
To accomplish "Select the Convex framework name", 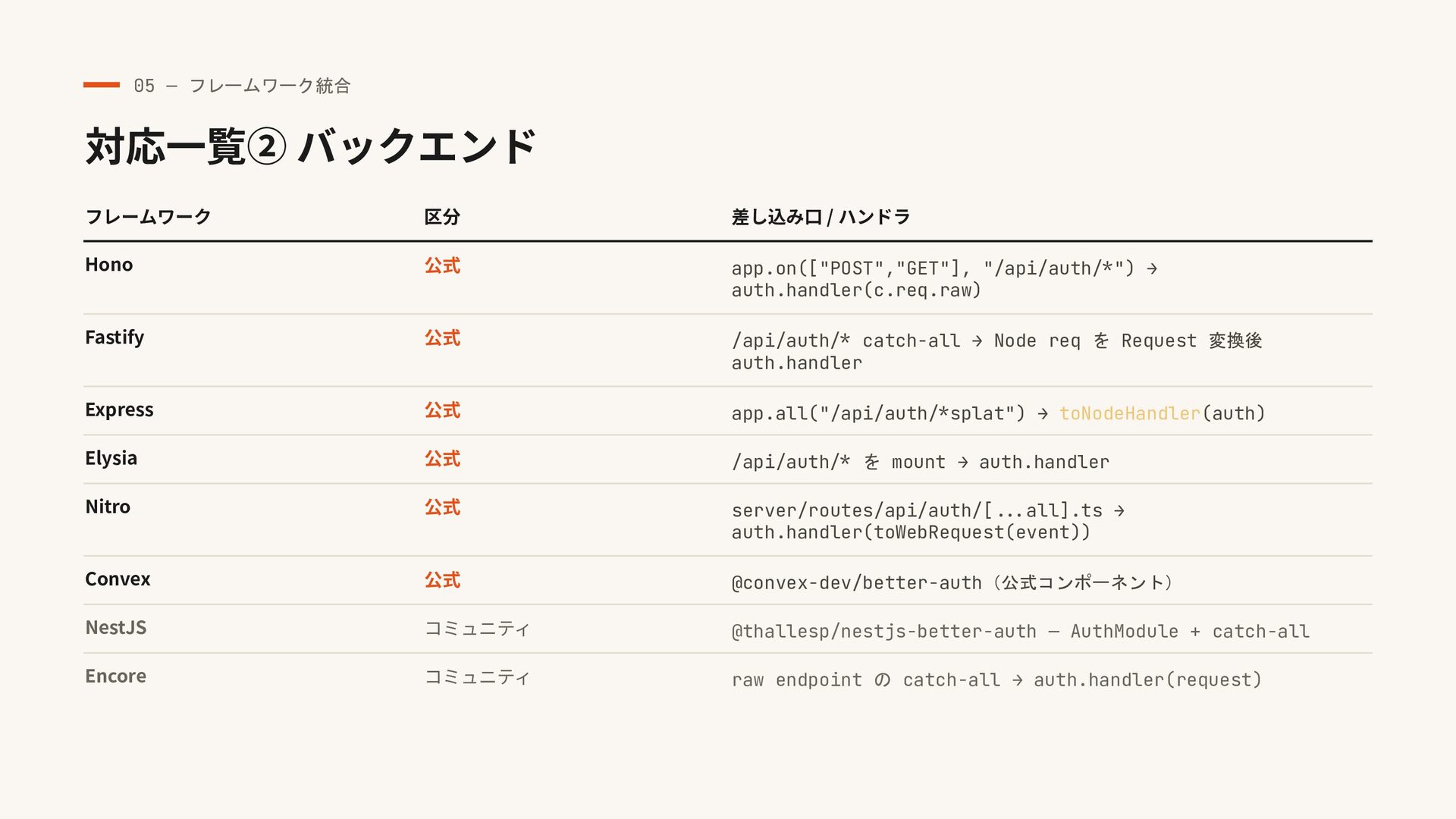I will [x=118, y=579].
